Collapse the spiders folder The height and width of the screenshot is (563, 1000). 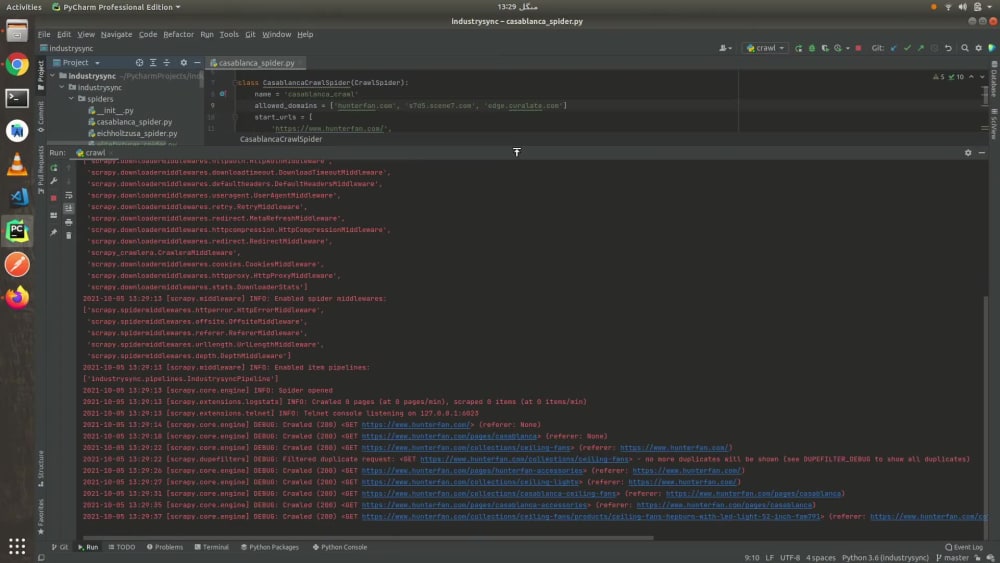pyautogui.click(x=71, y=99)
